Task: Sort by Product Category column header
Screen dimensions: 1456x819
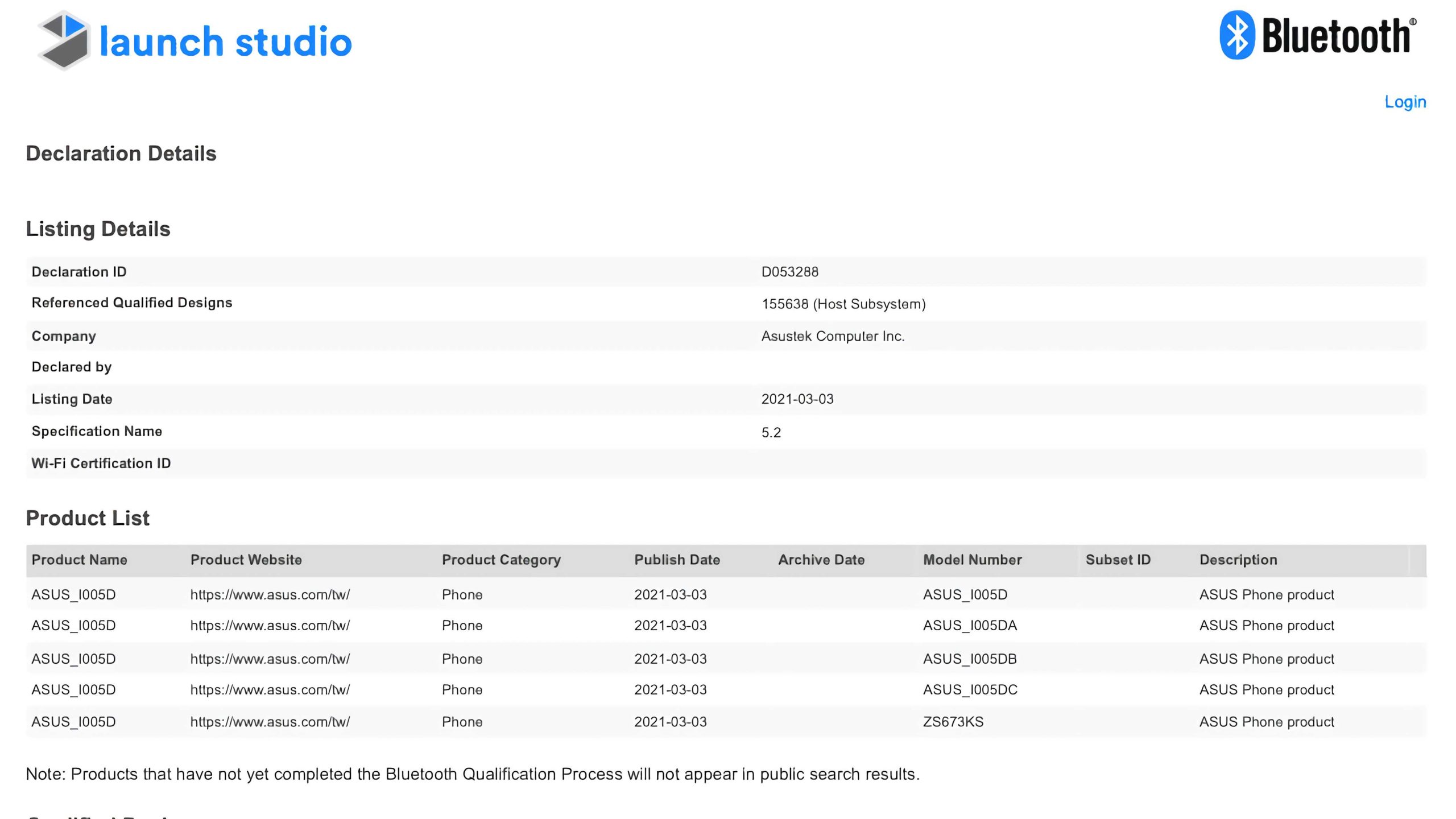Action: [501, 560]
